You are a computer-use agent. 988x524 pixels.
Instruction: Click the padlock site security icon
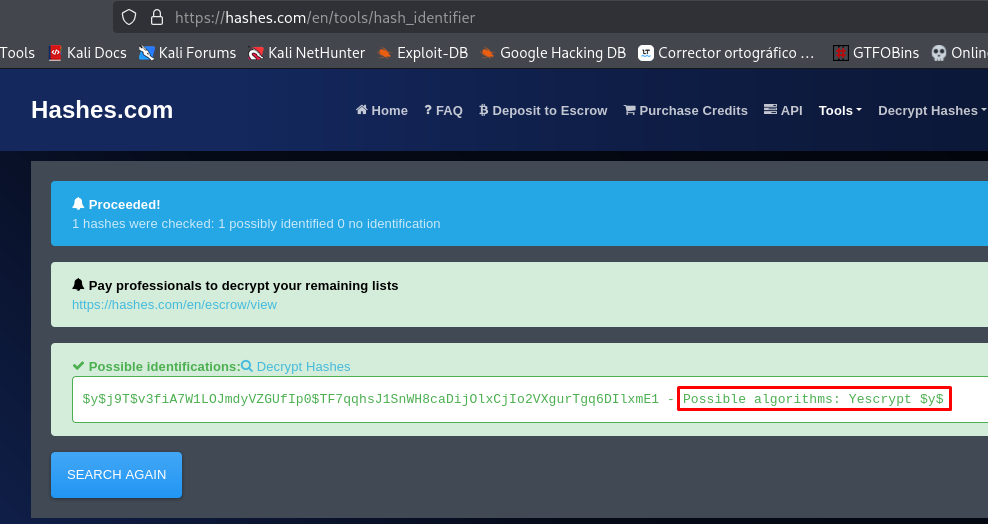point(156,17)
